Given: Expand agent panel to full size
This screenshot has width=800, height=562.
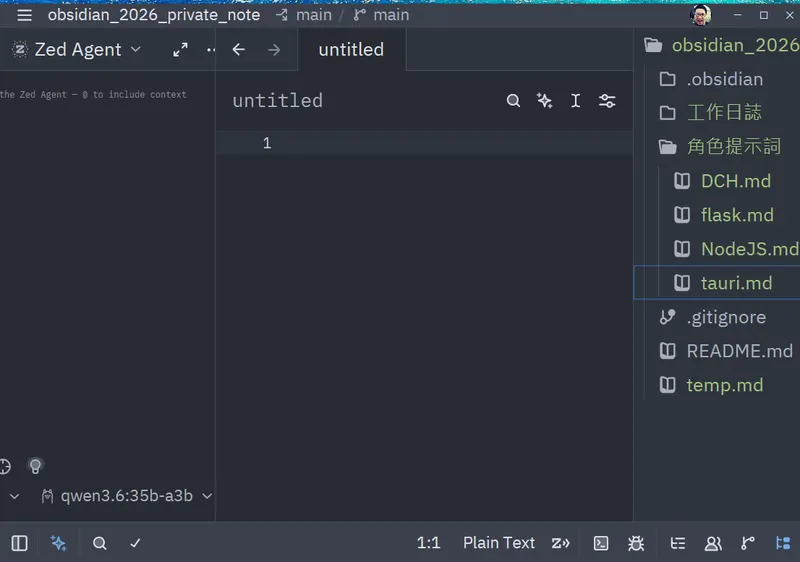Looking at the screenshot, I should point(180,49).
